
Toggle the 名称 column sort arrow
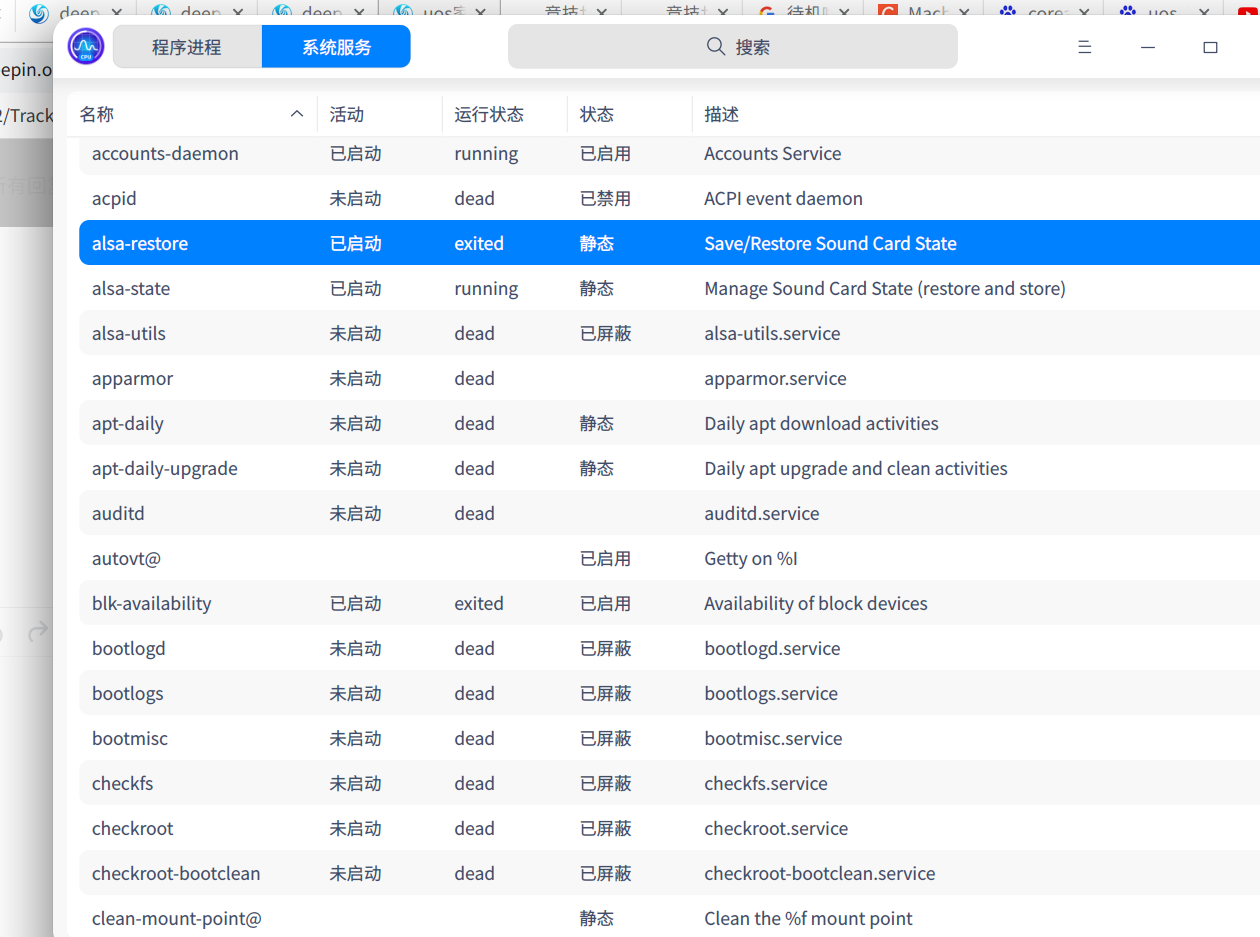coord(297,115)
